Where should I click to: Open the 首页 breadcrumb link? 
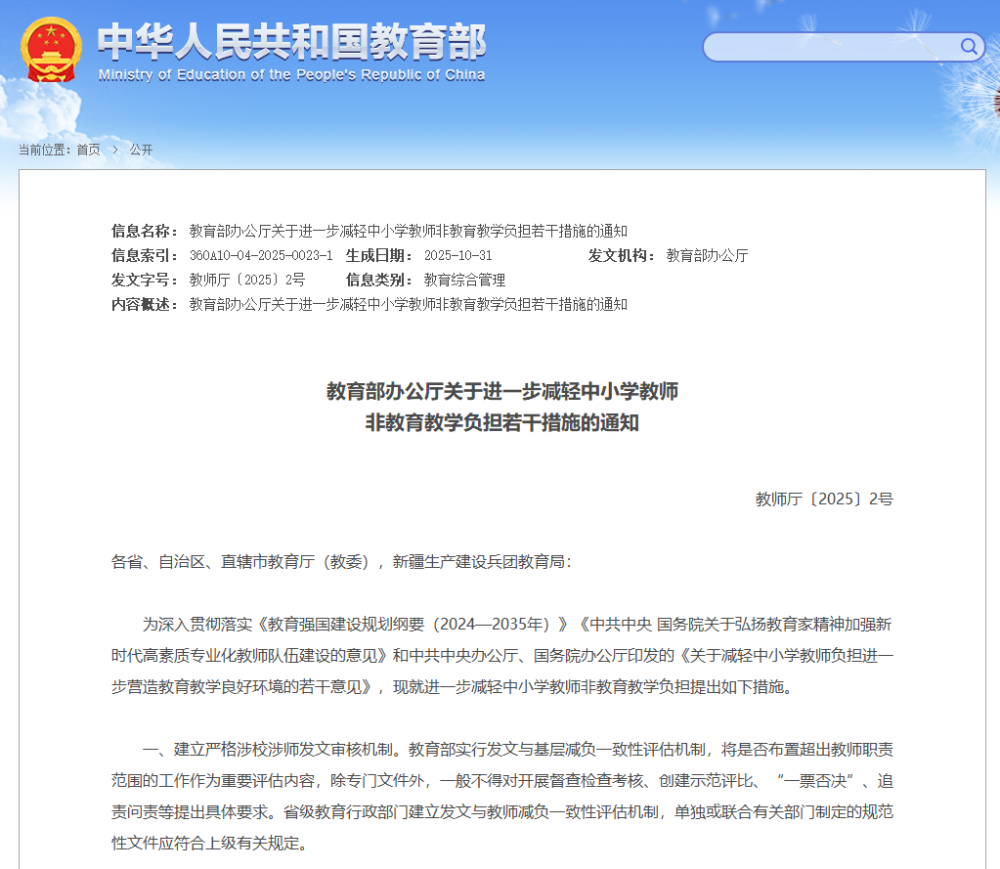(88, 149)
